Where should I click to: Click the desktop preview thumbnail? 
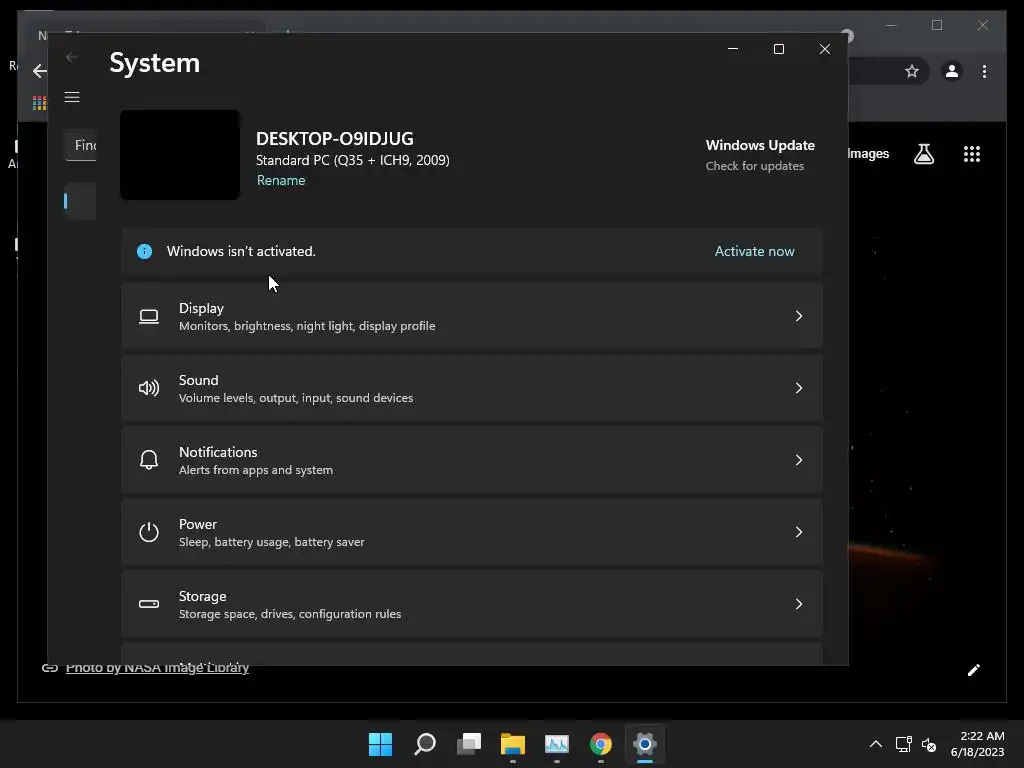pos(180,155)
